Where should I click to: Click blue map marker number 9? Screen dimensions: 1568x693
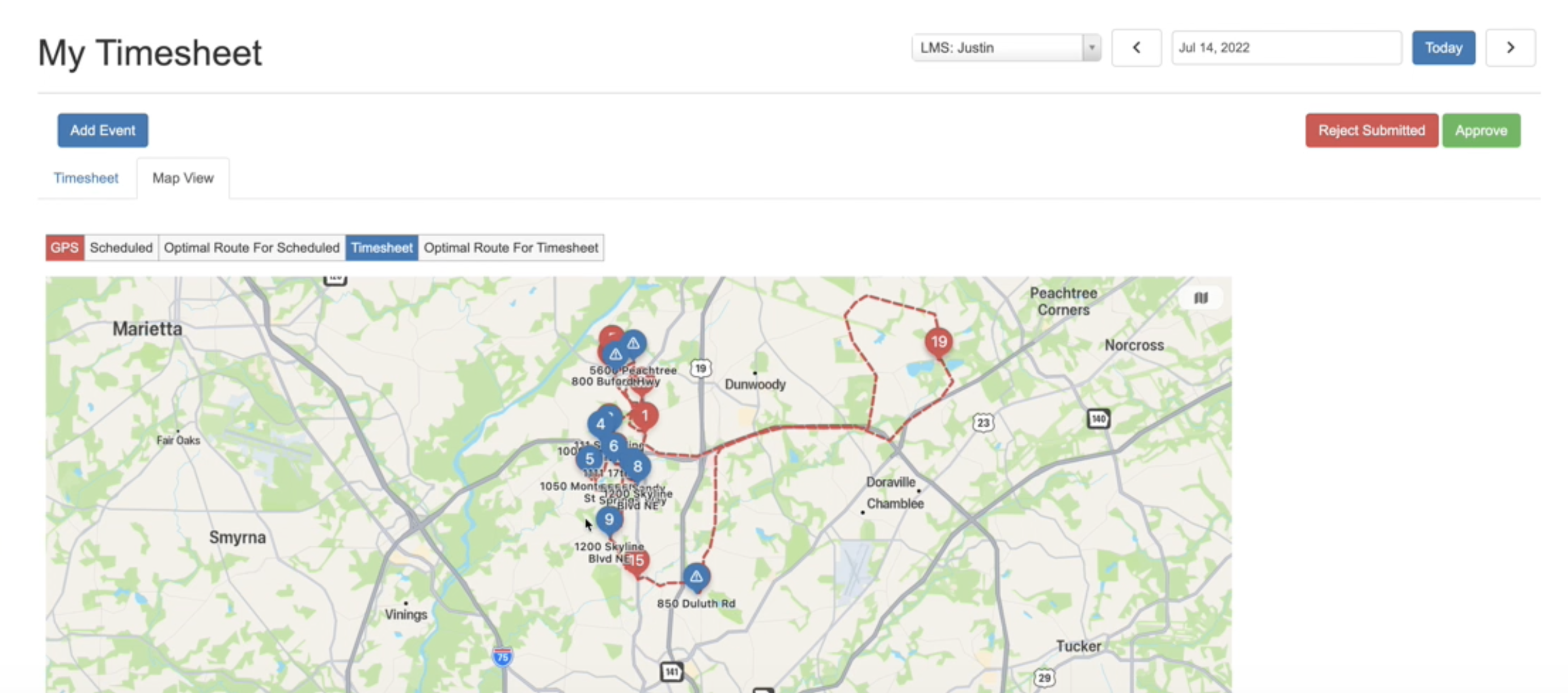tap(609, 519)
